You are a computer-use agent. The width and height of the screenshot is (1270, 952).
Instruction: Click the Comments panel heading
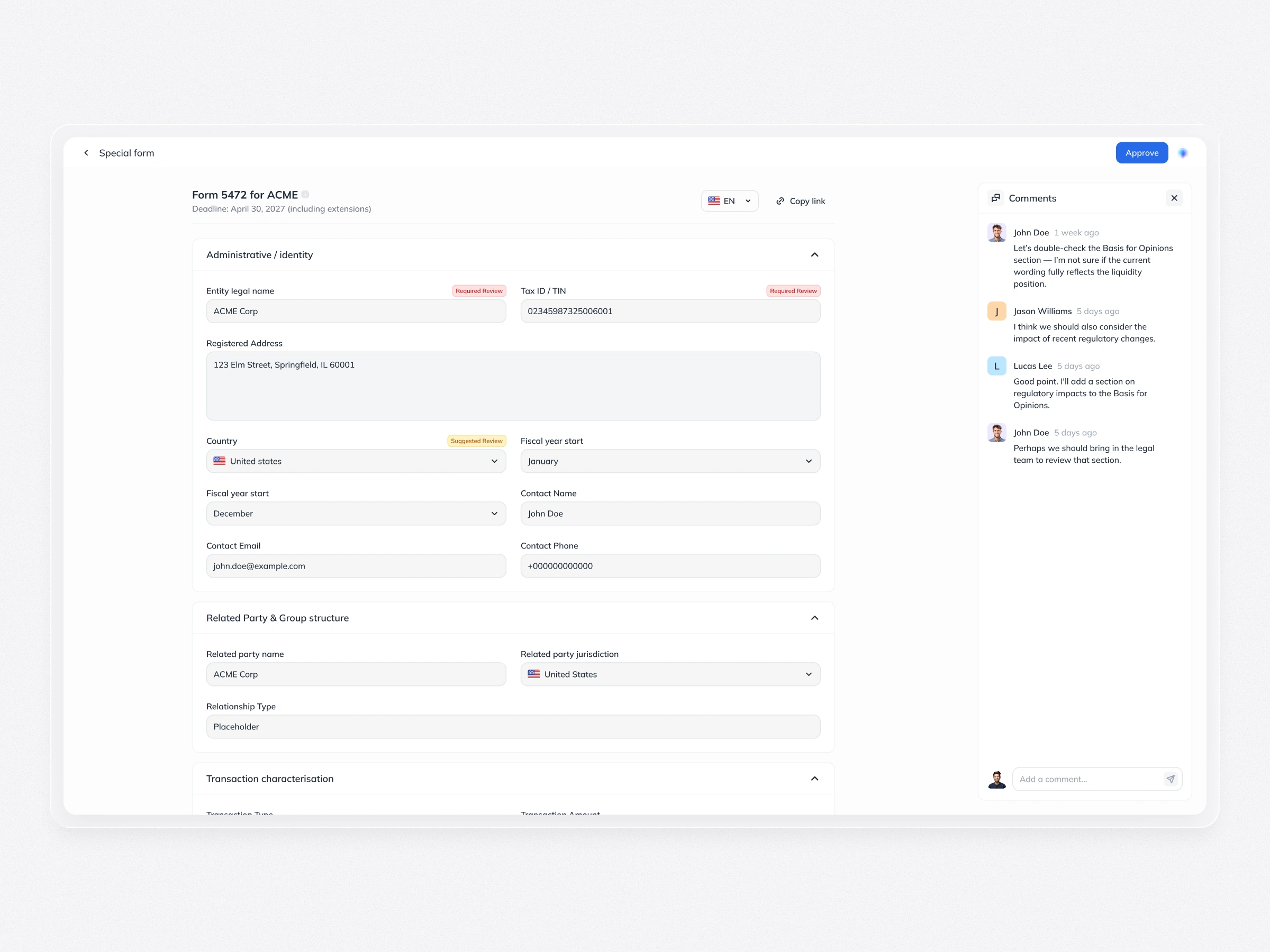(1032, 198)
